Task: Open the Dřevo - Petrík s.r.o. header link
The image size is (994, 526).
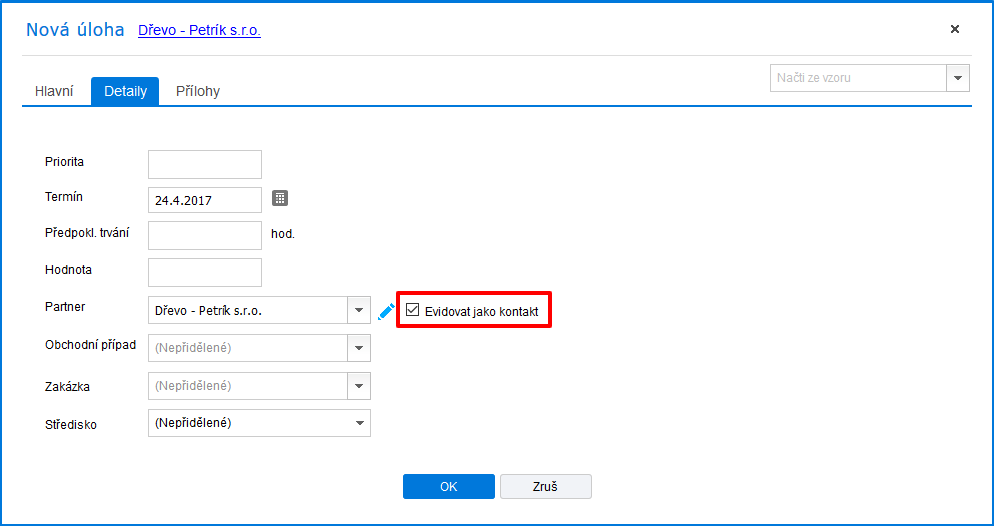Action: click(199, 30)
